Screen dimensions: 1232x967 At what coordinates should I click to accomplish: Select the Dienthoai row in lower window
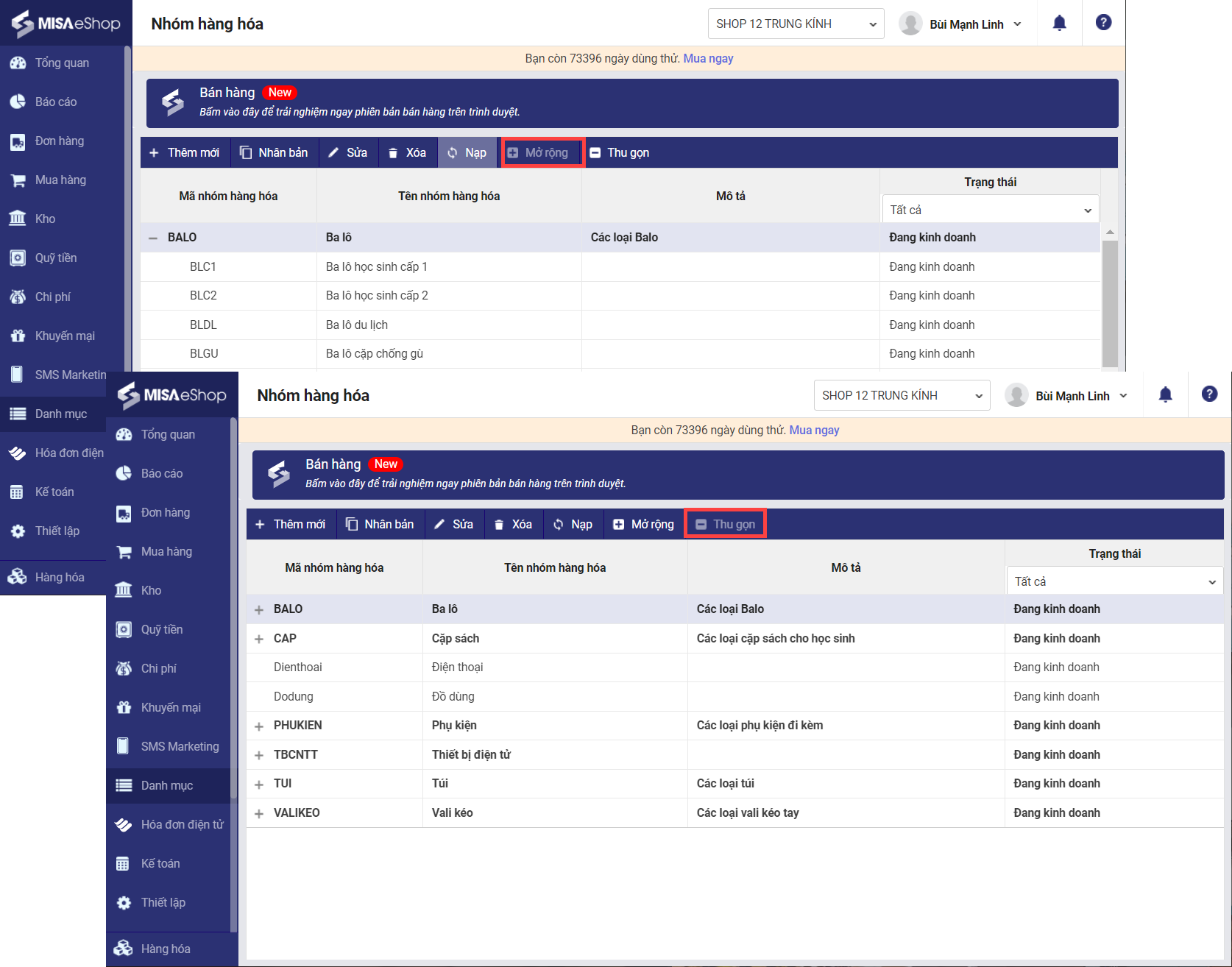[735, 667]
